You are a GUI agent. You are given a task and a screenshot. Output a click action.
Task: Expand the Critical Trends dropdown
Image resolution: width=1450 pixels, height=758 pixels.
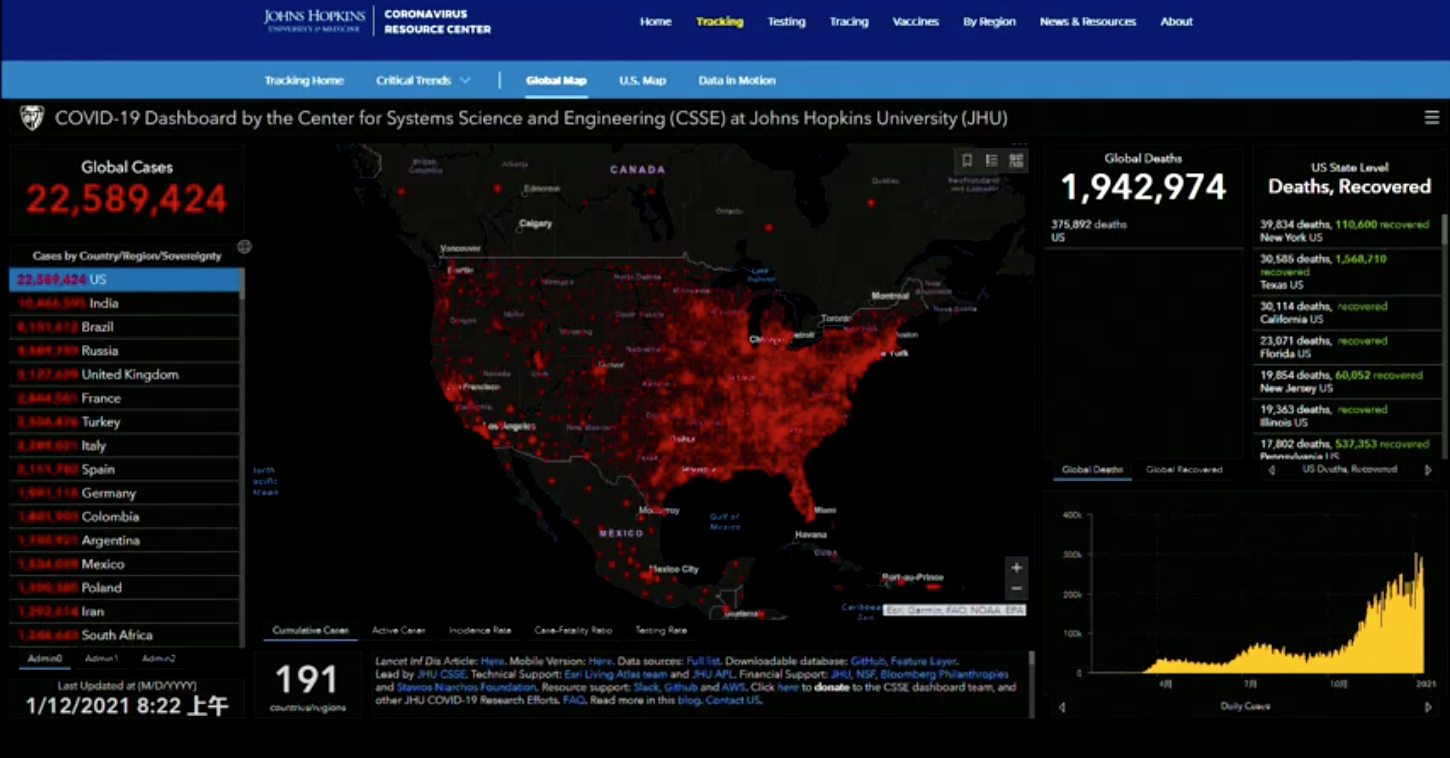423,80
